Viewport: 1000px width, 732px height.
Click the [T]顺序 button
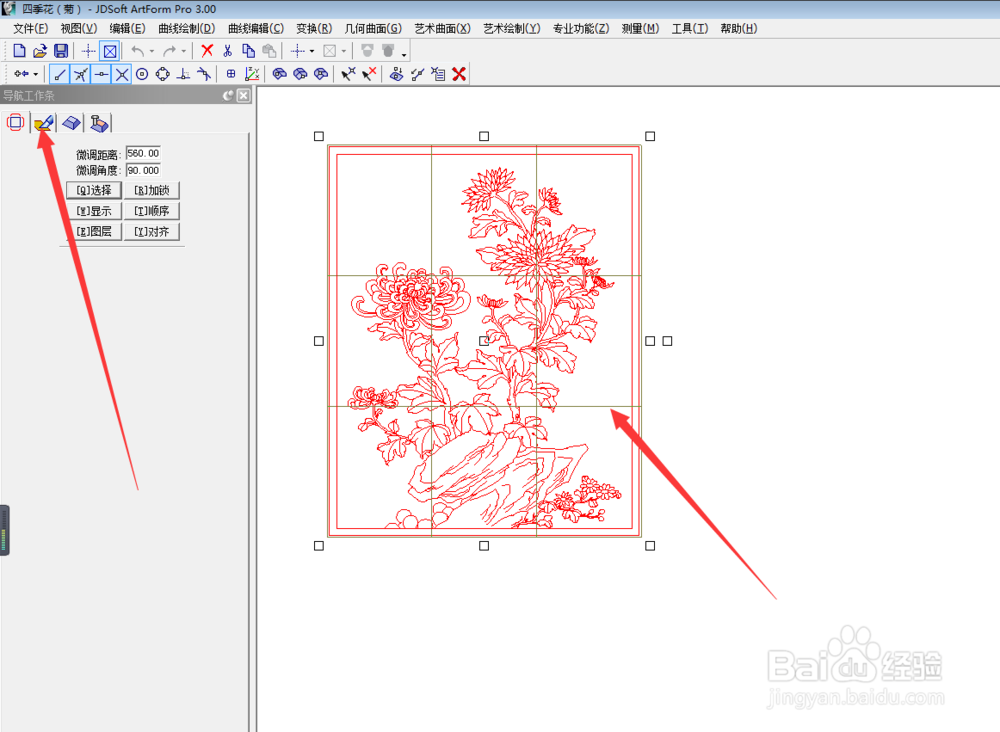click(152, 211)
